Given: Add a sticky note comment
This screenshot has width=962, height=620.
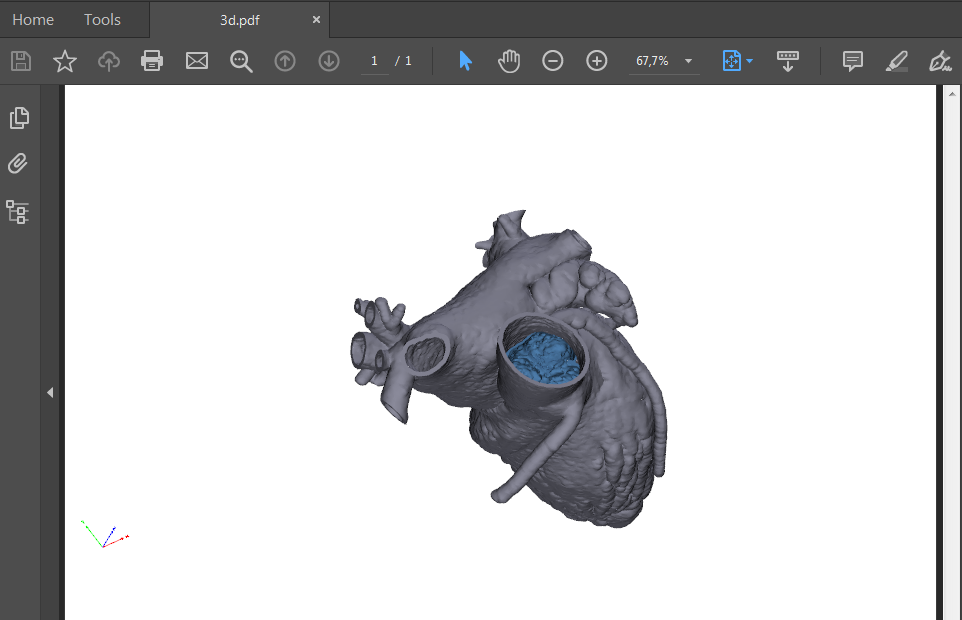Looking at the screenshot, I should point(852,61).
